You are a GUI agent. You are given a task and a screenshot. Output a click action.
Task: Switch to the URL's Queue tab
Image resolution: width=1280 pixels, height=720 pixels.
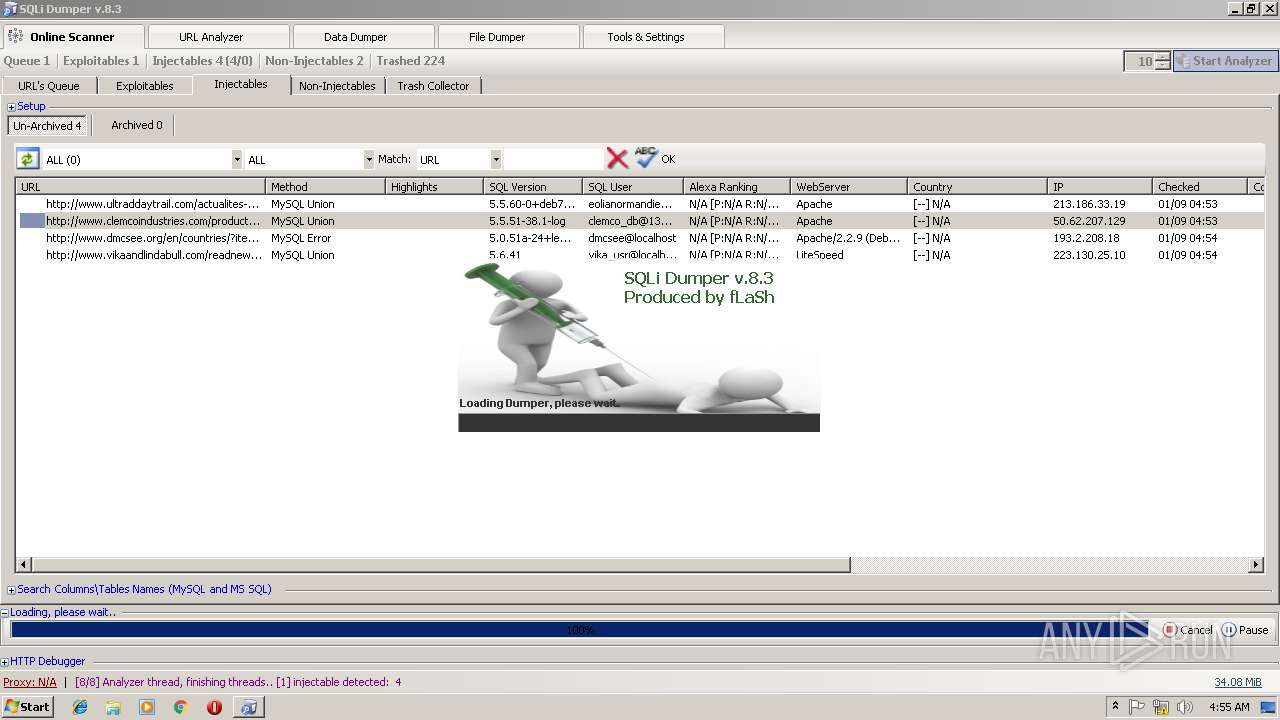click(x=49, y=86)
